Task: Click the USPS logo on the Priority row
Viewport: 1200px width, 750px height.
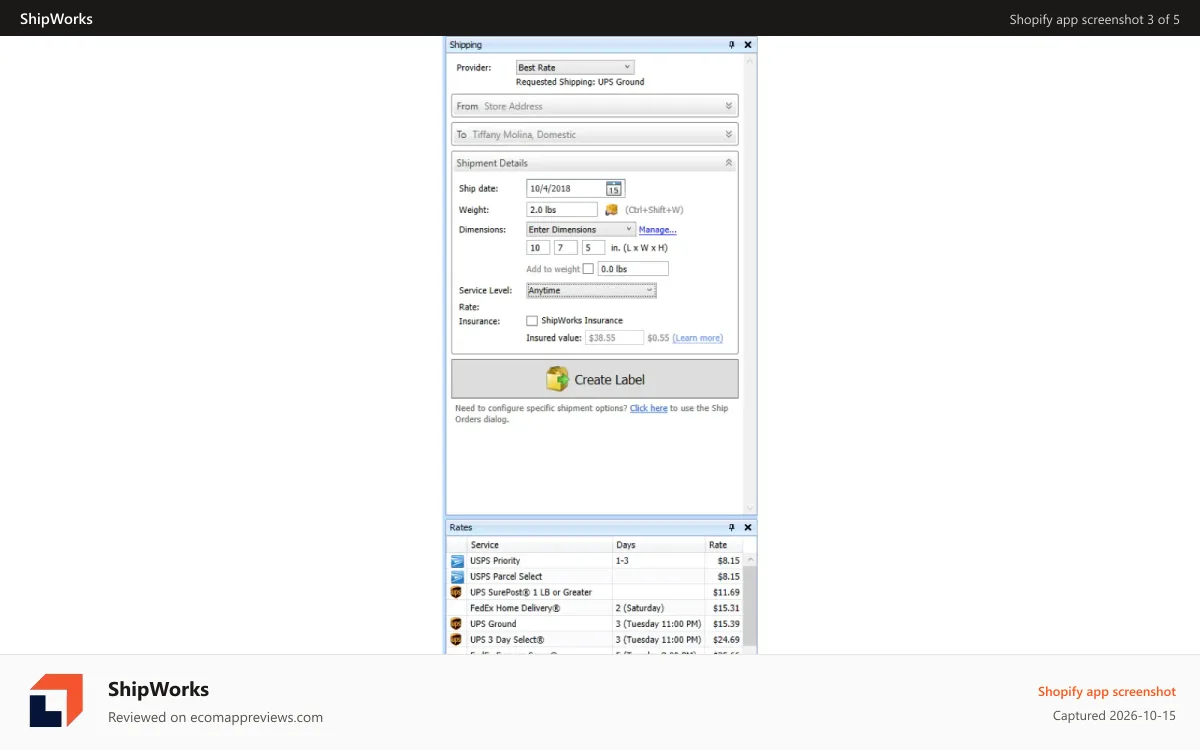Action: 457,561
